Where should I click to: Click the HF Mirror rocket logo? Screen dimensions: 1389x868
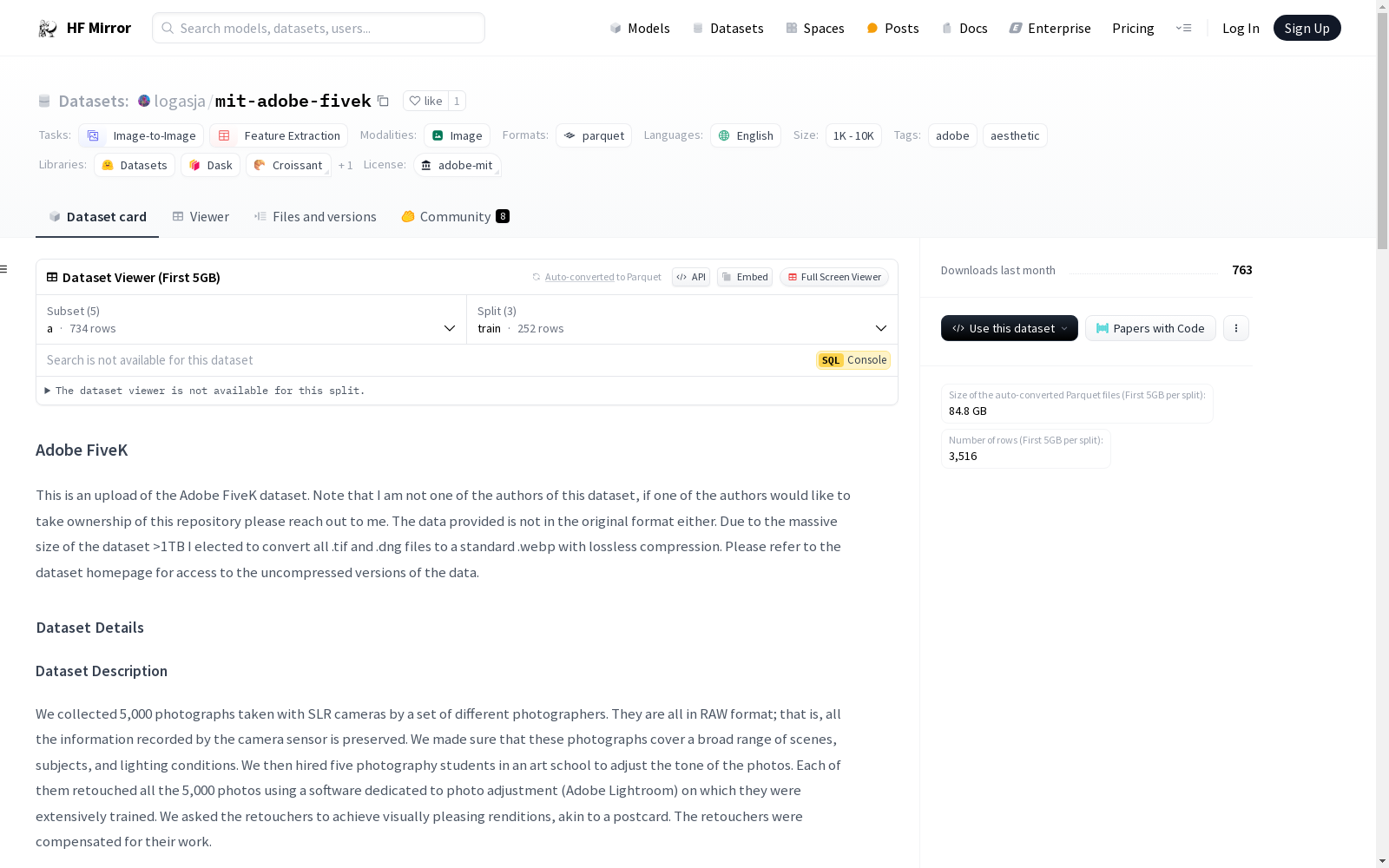click(x=47, y=27)
